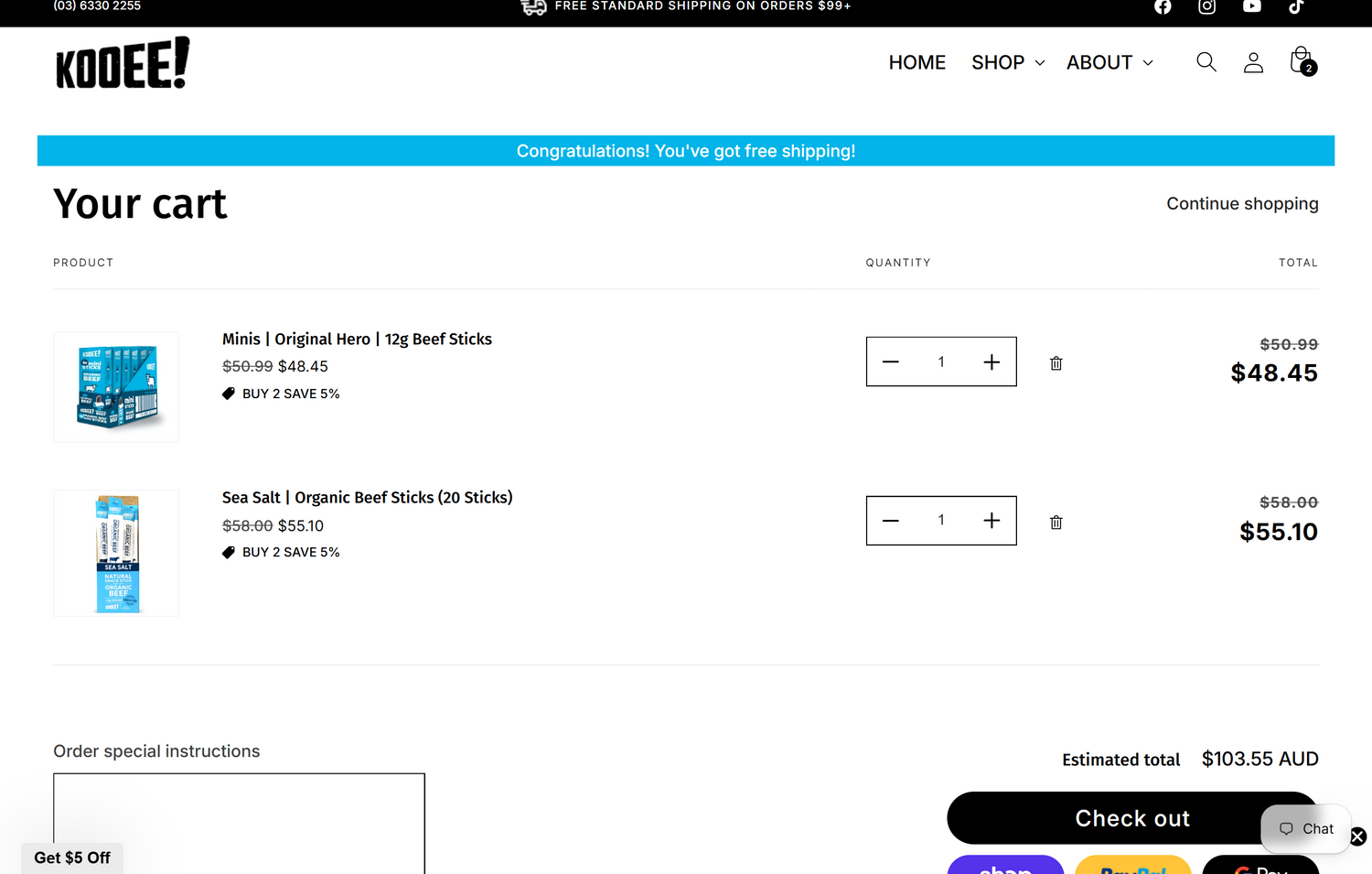Image resolution: width=1372 pixels, height=874 pixels.
Task: Open the Instagram social link
Action: tap(1207, 6)
